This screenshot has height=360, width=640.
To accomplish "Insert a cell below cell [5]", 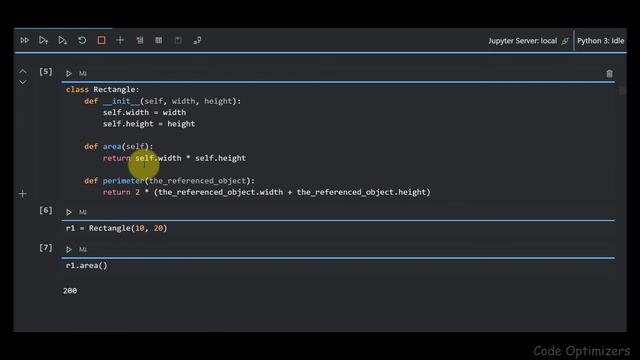I will (23, 194).
